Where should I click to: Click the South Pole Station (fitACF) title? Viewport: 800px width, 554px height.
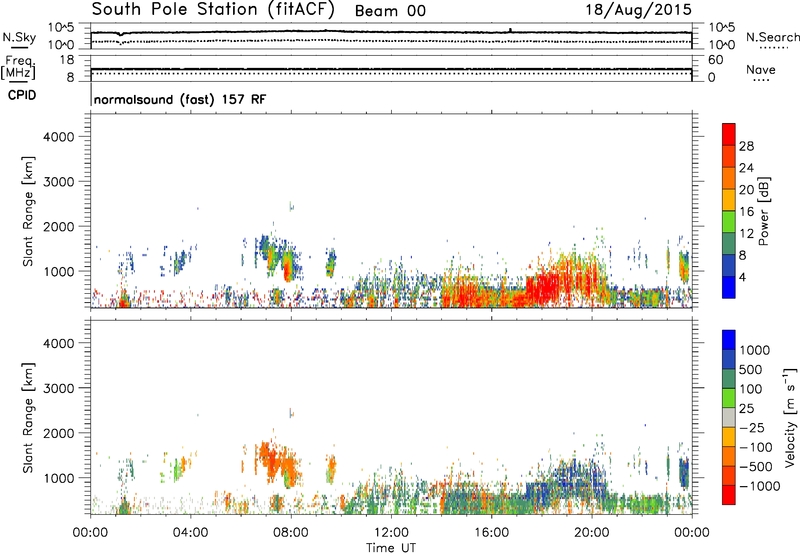[213, 10]
